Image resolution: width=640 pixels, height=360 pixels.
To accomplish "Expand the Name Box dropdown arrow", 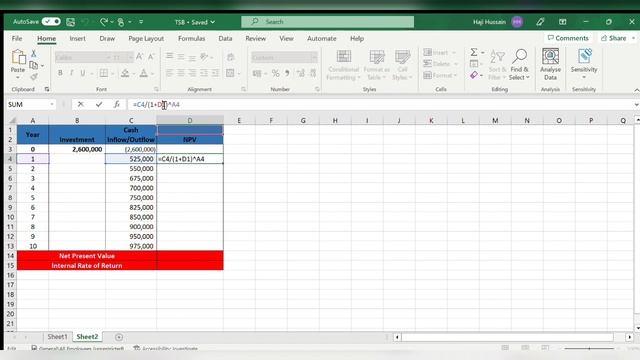I will 52,104.
